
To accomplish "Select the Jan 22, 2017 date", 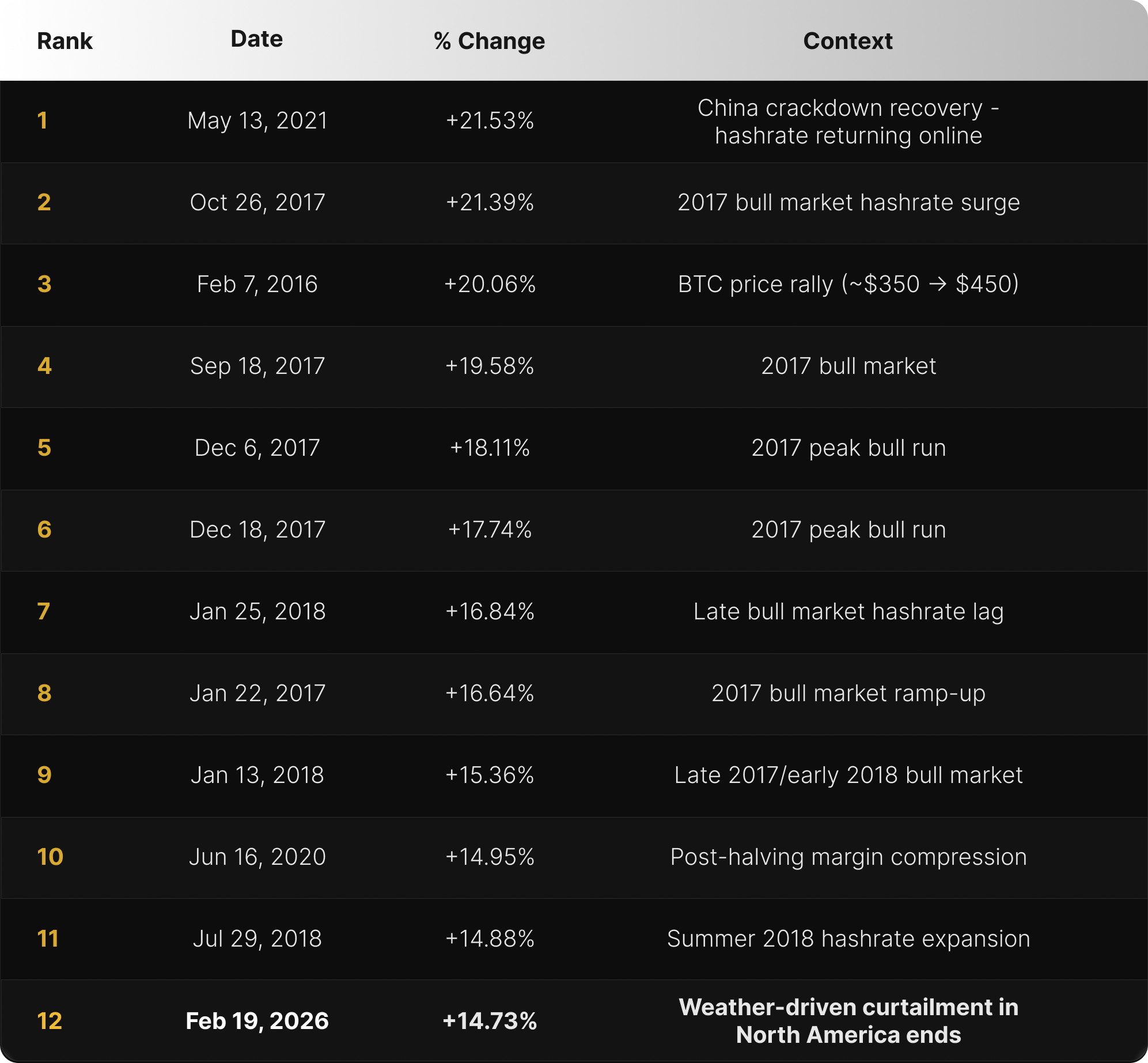I will coord(257,693).
